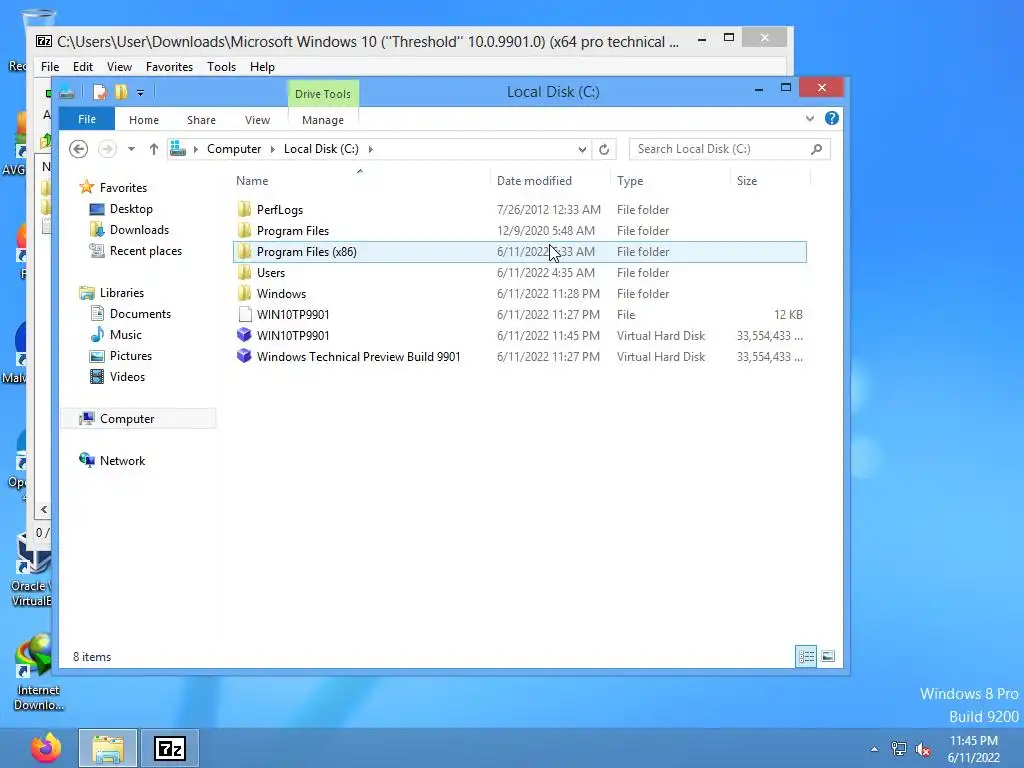This screenshot has width=1024, height=768.
Task: Expand the arrow after Computer in the breadcrumb
Action: 272,149
